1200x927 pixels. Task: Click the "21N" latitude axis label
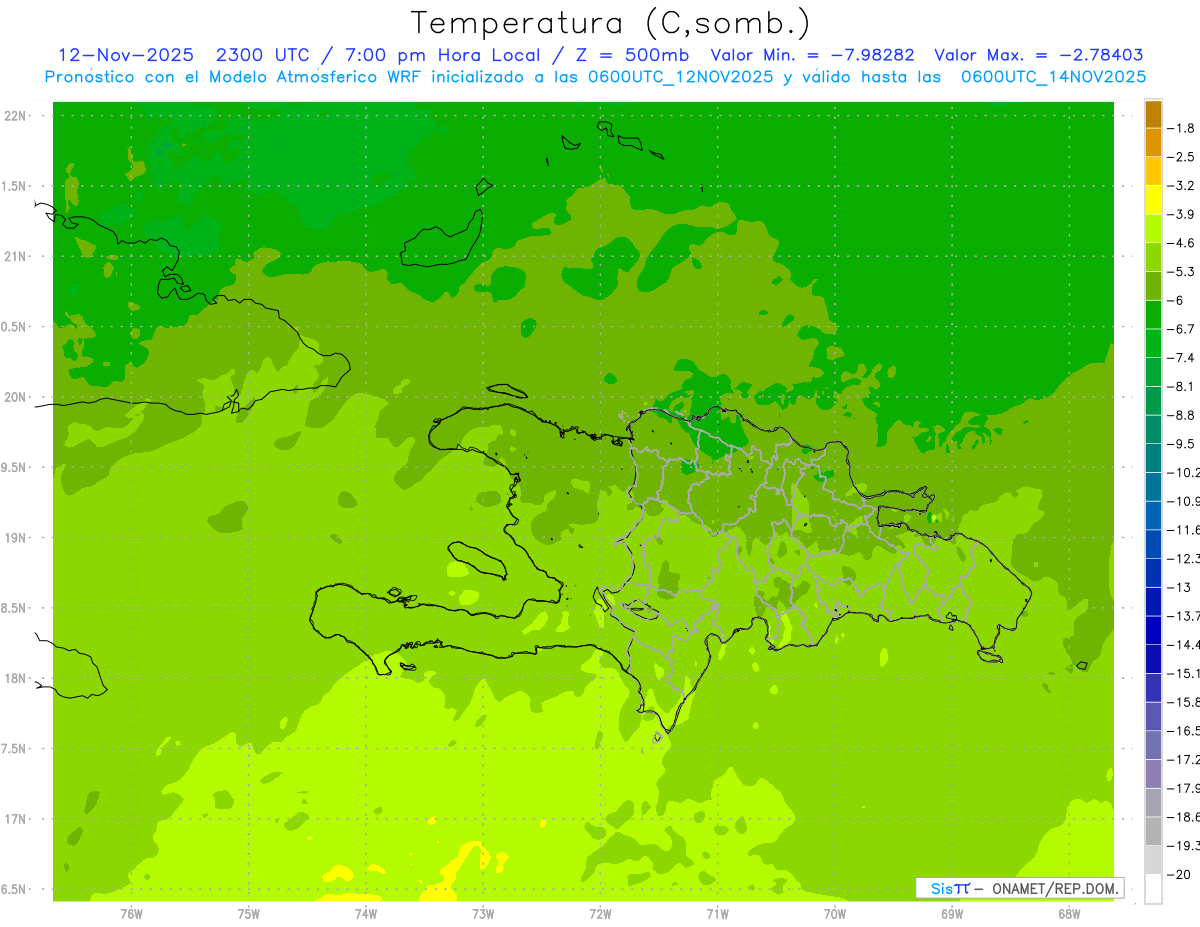16,257
